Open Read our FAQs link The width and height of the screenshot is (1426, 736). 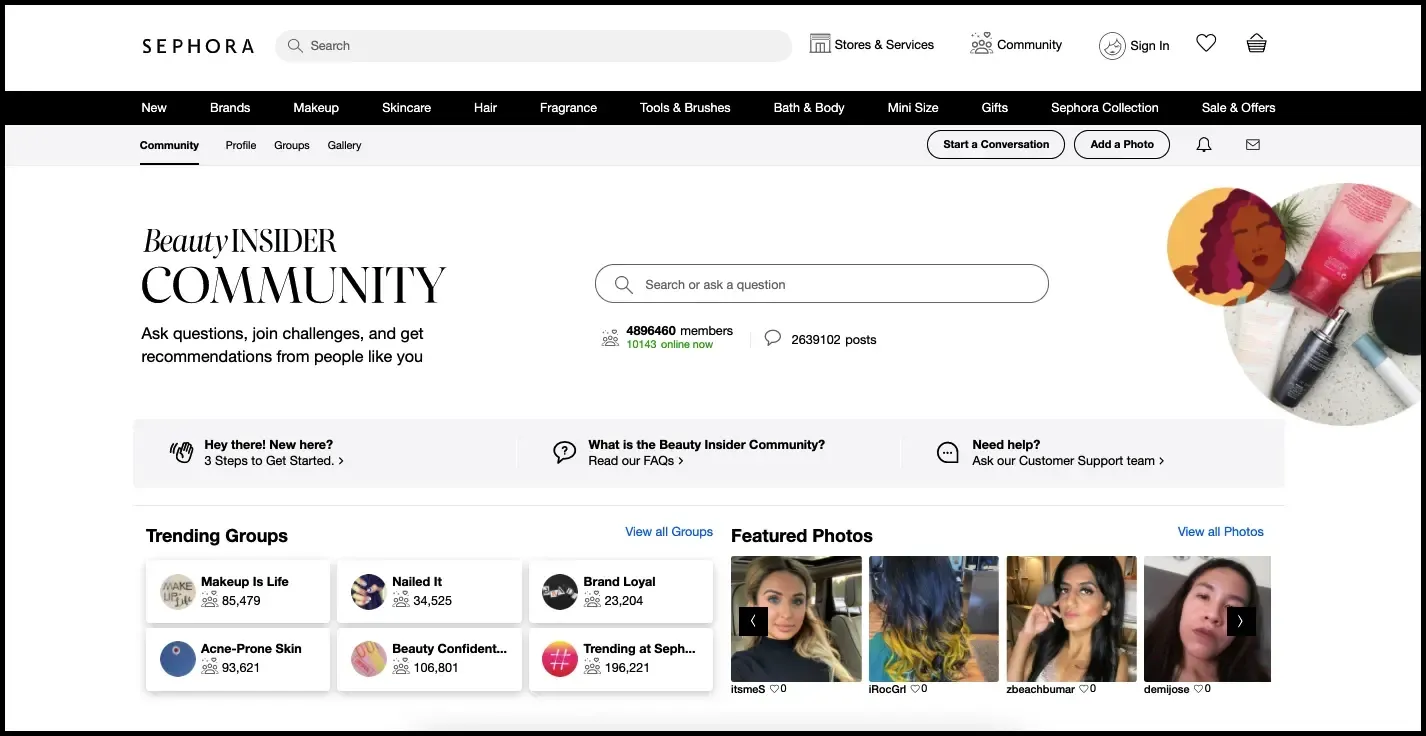[636, 461]
